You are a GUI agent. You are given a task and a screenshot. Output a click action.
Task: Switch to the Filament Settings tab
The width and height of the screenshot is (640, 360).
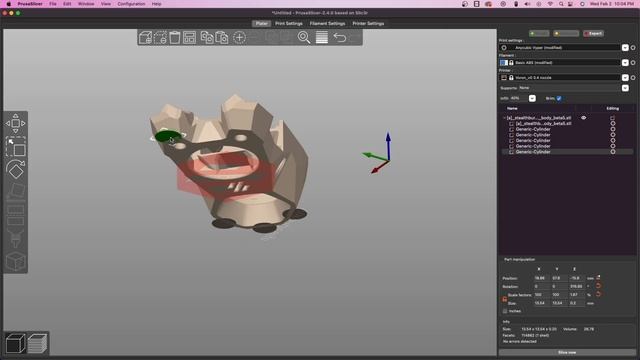point(327,24)
